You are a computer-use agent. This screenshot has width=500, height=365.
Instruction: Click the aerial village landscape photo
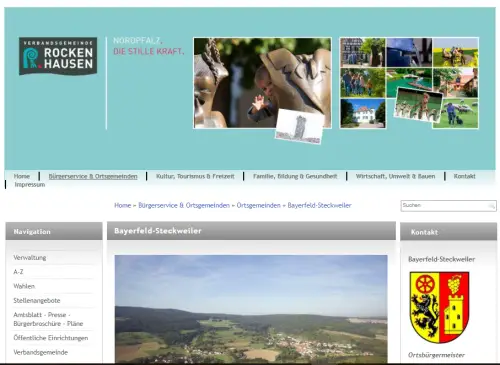tap(251, 309)
